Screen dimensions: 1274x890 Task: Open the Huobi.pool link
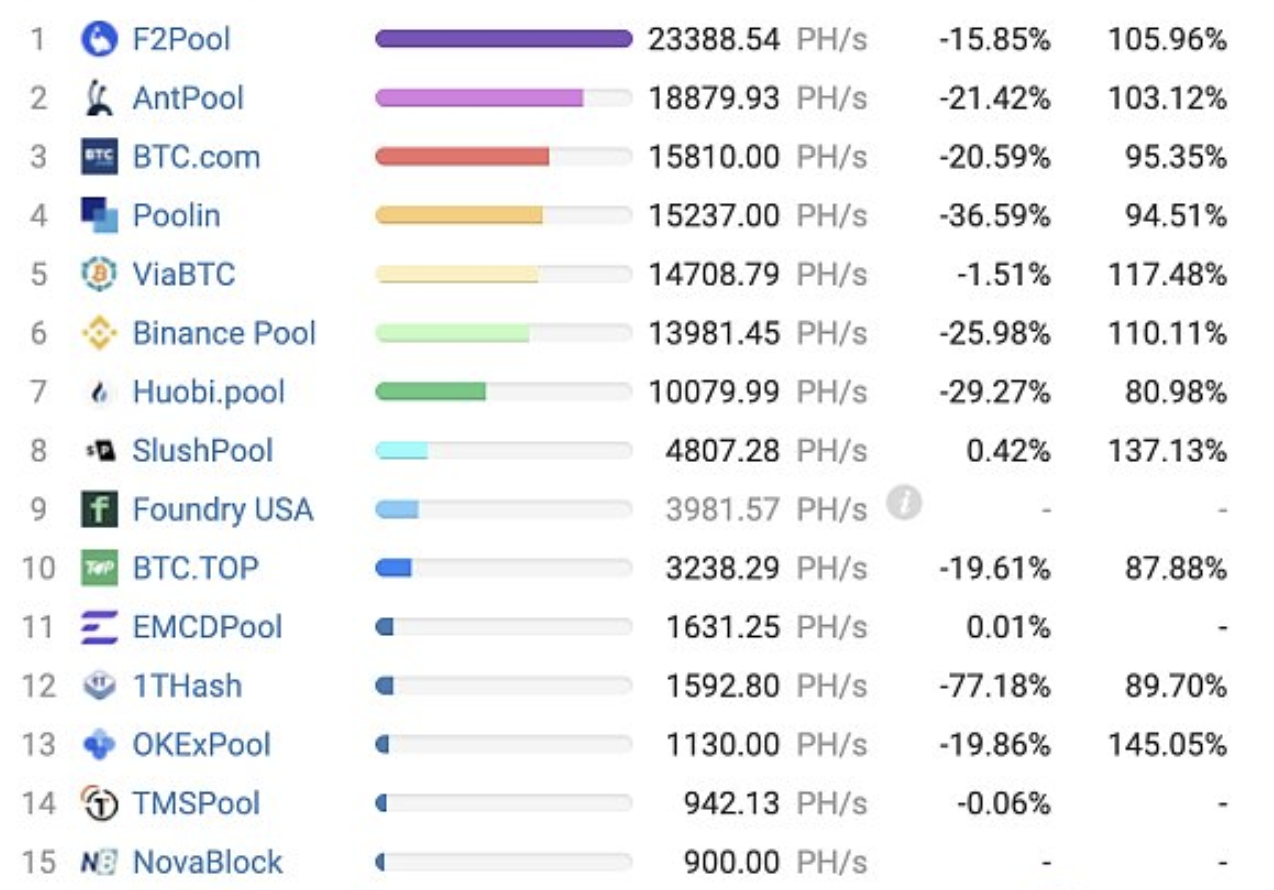(209, 392)
